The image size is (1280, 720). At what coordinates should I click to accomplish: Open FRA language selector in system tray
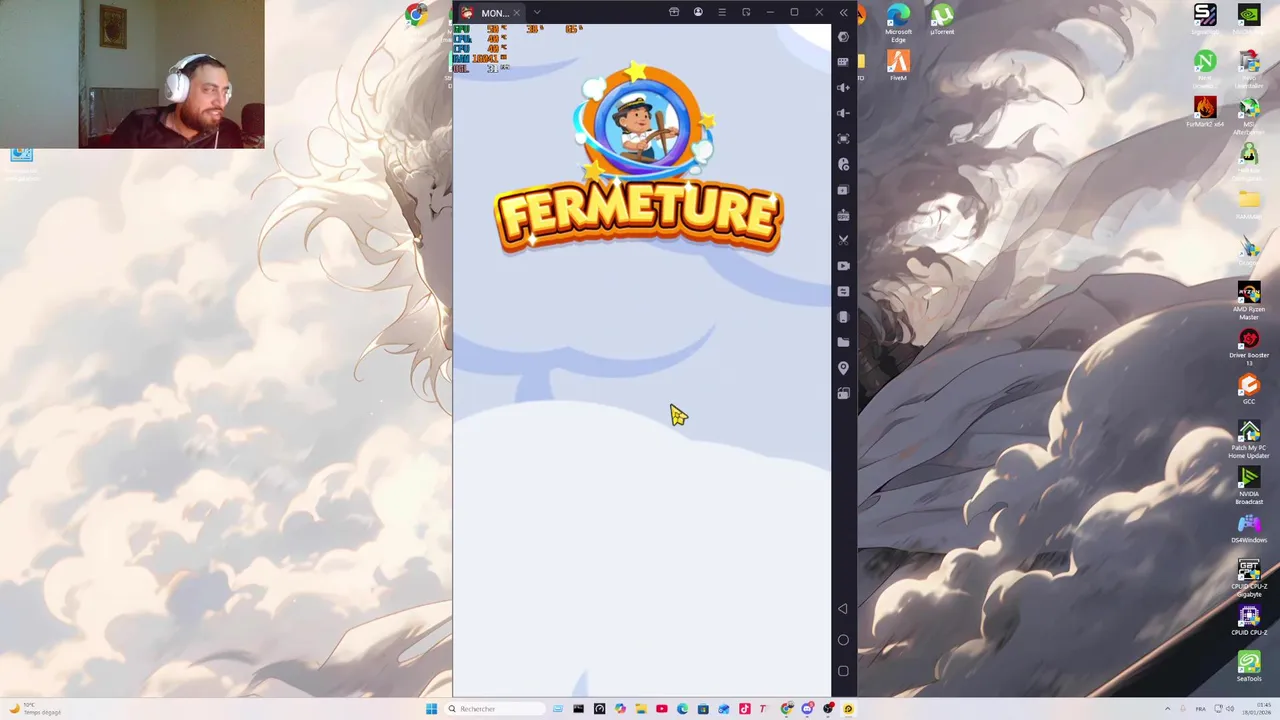[1201, 709]
